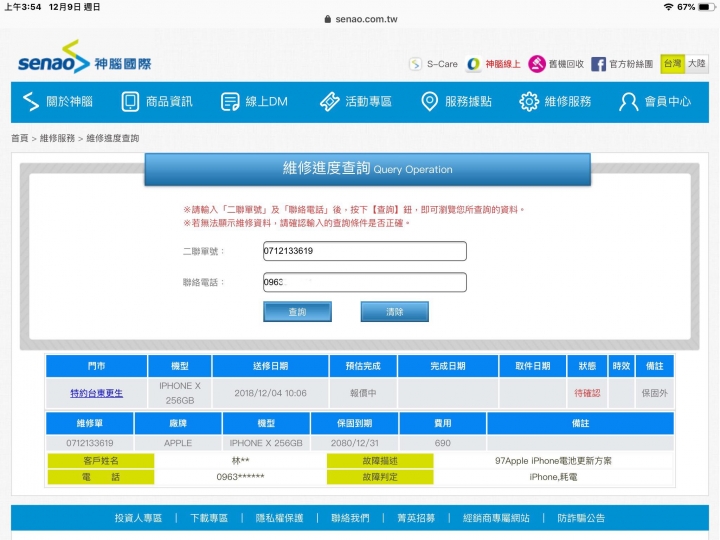Screen dimensions: 720x540
Task: Click the 聯絡電話 input field
Action: pyautogui.click(x=365, y=282)
